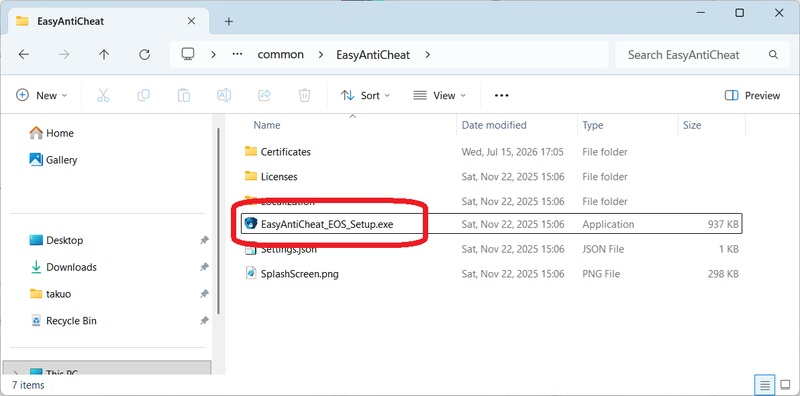Screen dimensions: 800x396
Task: Click pin icon next to takuo
Action: pos(204,294)
